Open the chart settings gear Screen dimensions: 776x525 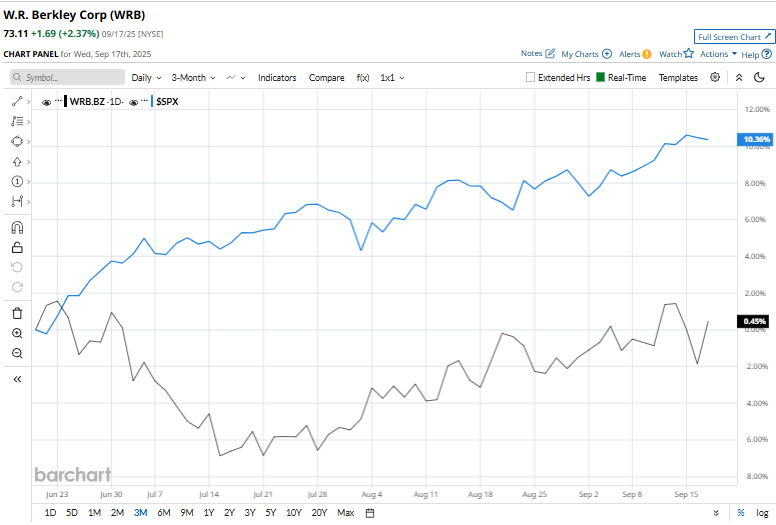[715, 77]
